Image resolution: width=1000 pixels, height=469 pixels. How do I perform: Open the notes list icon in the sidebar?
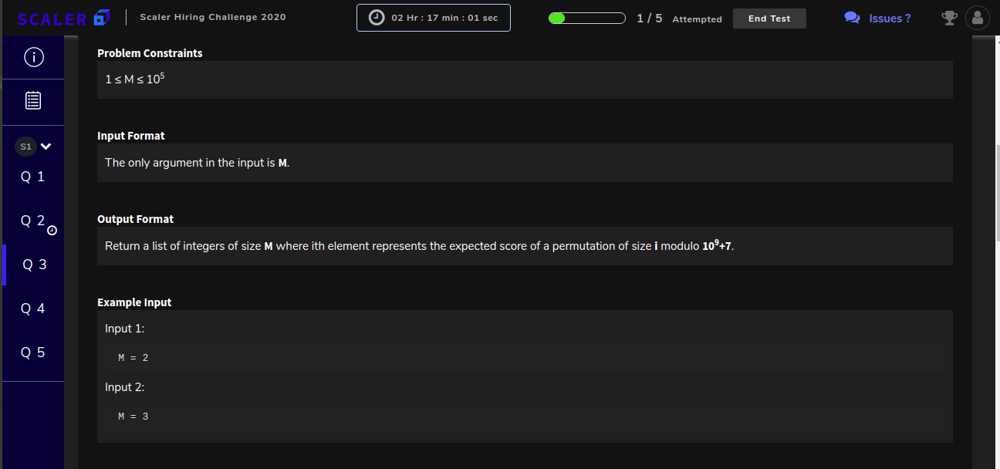(x=33, y=101)
